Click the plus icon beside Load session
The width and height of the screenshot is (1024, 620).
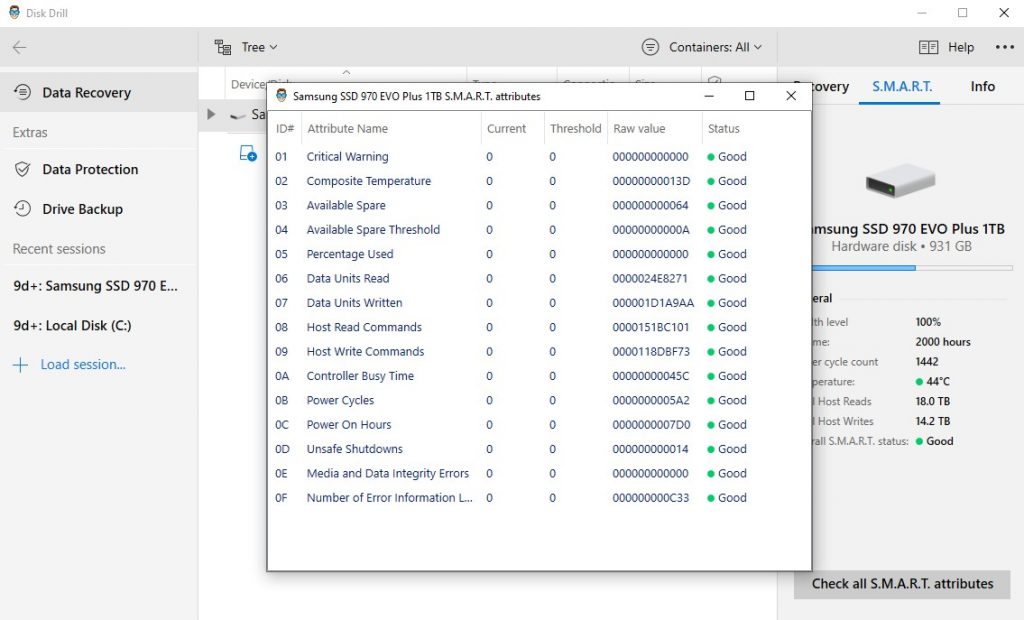coord(20,365)
